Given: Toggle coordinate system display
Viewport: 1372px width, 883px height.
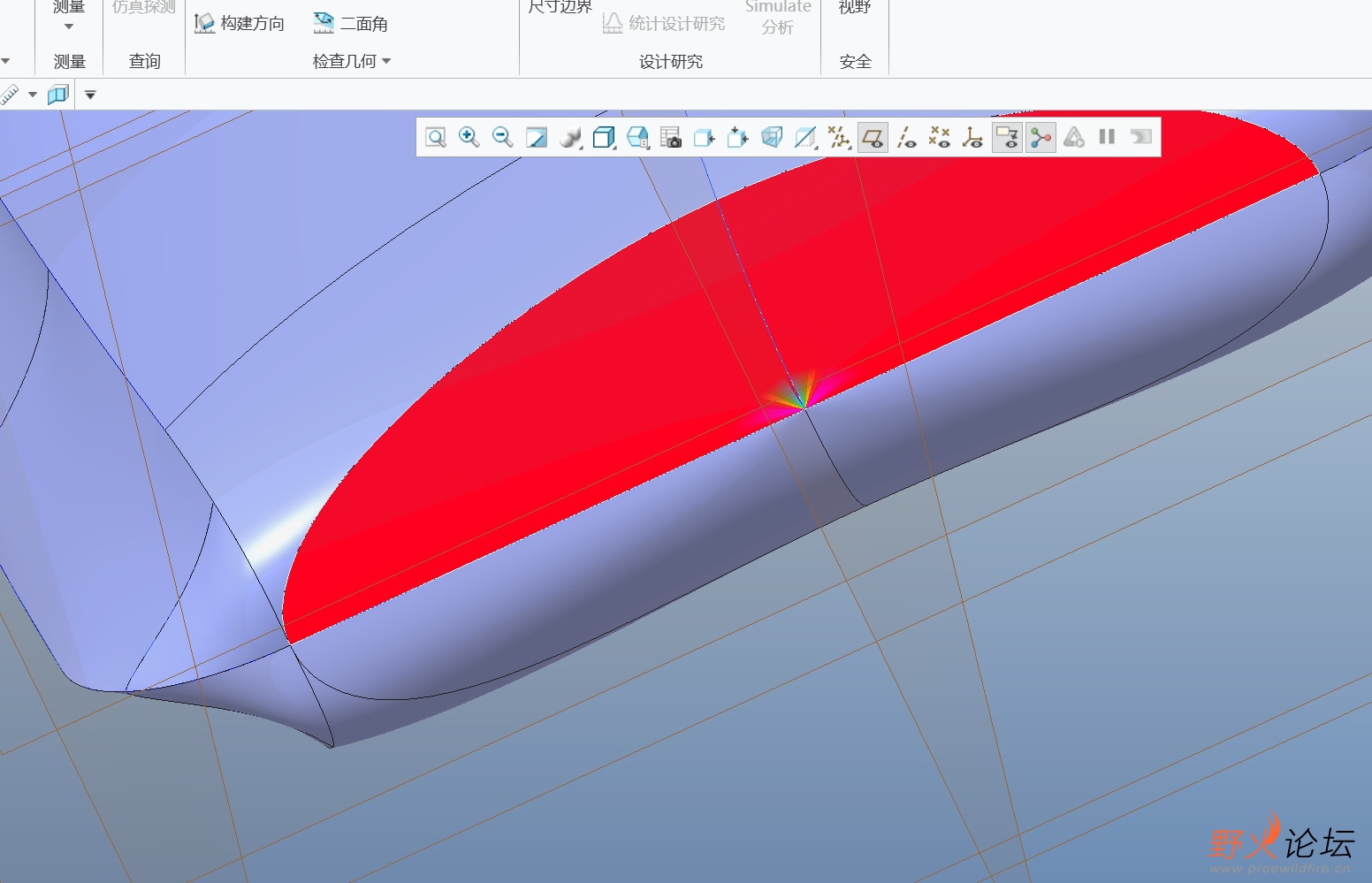Looking at the screenshot, I should coord(973,137).
